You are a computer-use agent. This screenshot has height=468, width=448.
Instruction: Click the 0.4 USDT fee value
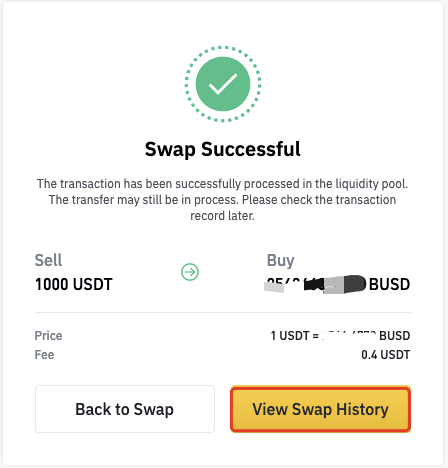coord(386,355)
